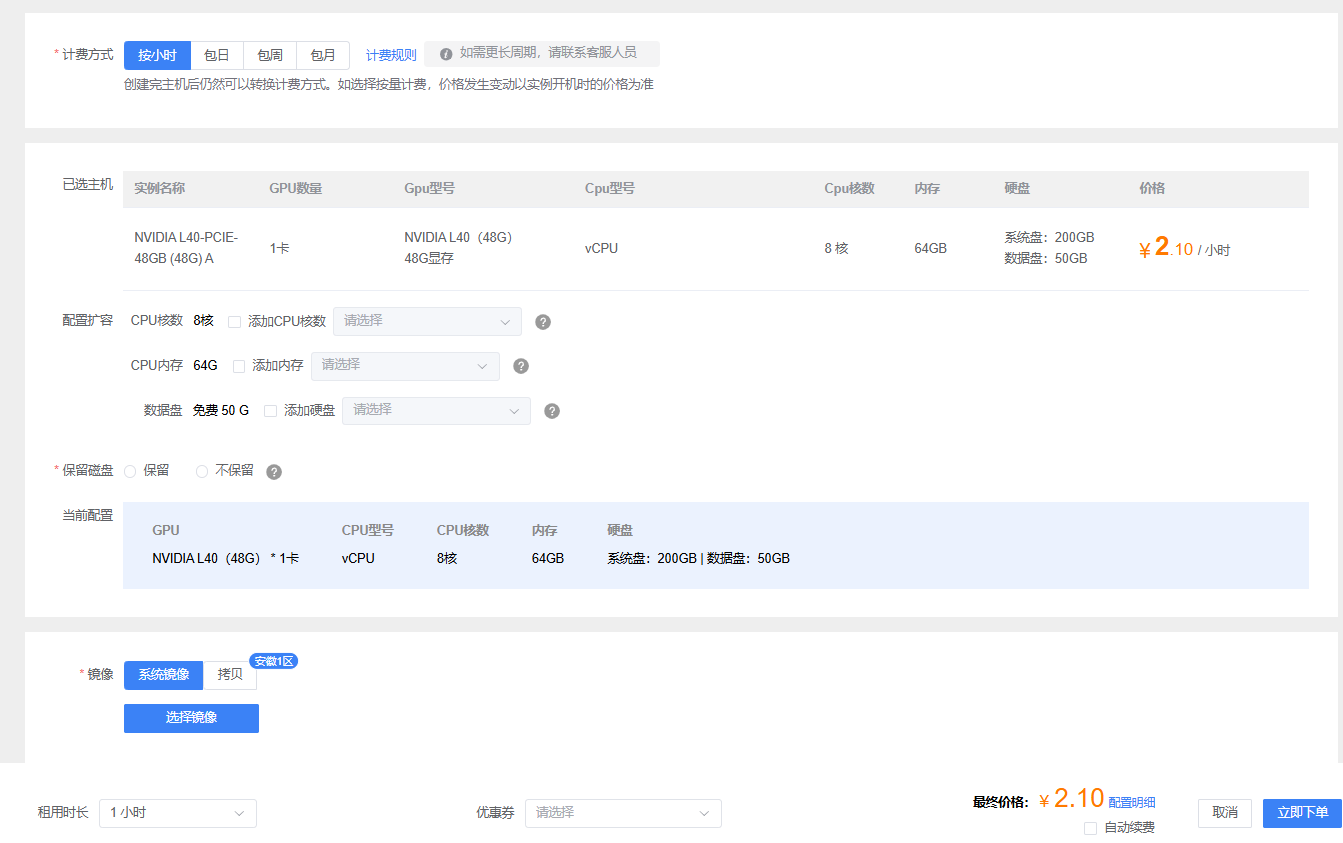Image resolution: width=1343 pixels, height=843 pixels.
Task: Open the 租用时长 dropdown
Action: click(x=178, y=813)
